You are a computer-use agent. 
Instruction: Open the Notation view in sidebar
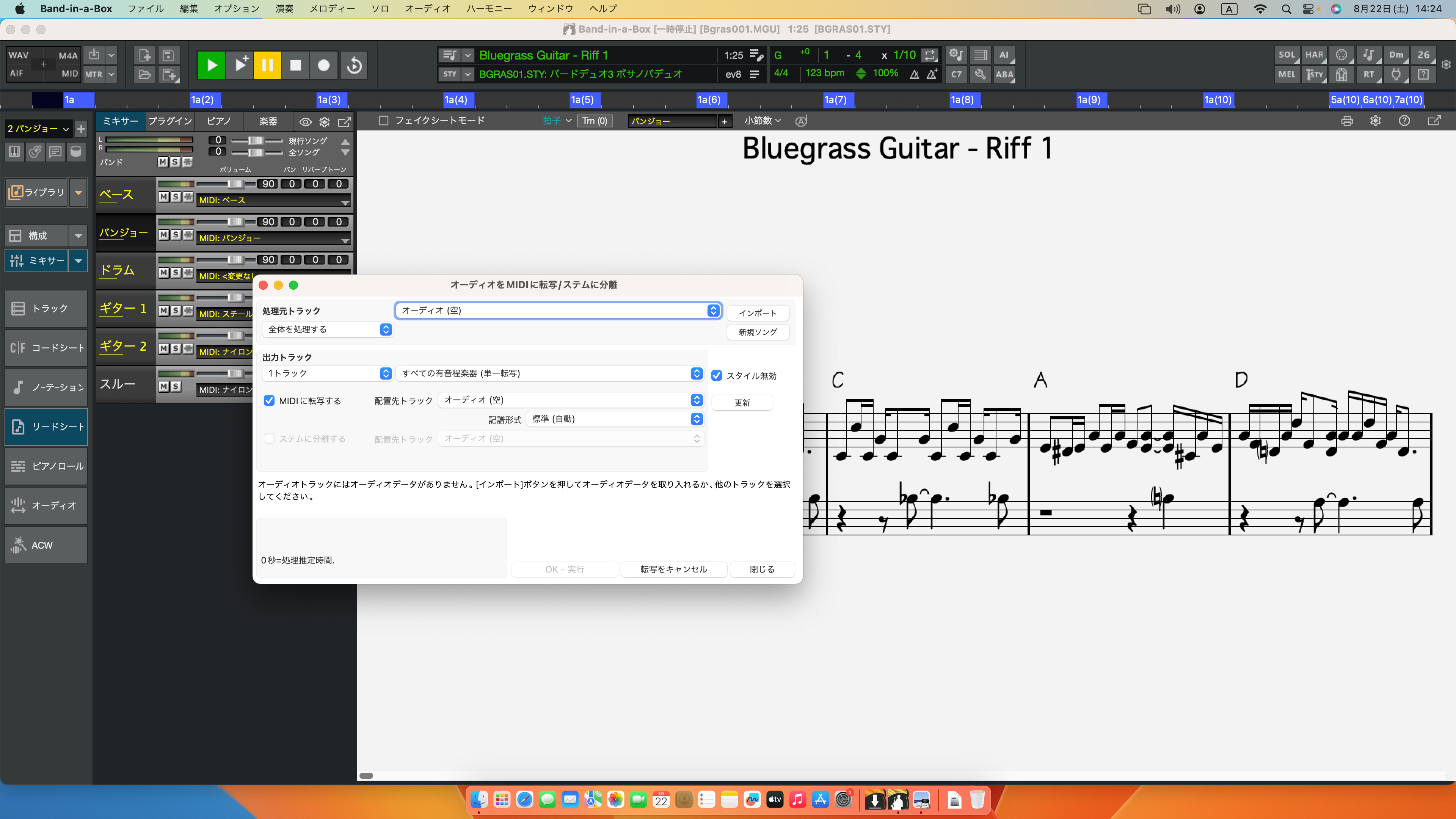(x=46, y=387)
